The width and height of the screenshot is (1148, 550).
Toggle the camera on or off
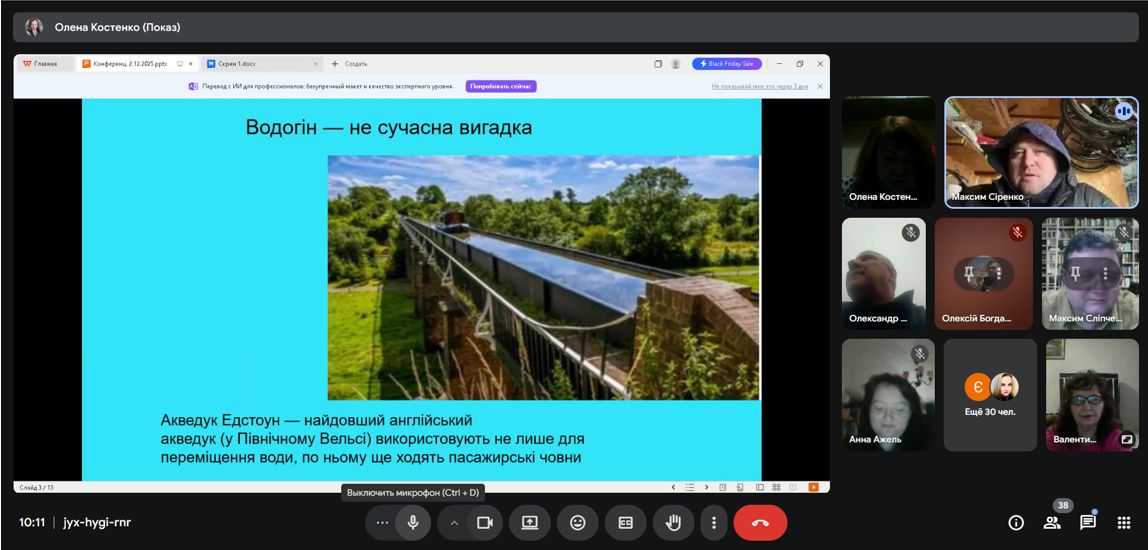point(485,522)
